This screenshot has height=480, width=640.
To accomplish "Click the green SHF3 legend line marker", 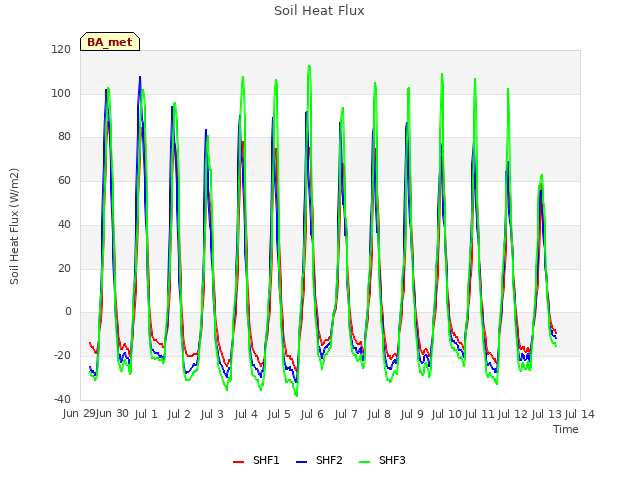I will click(364, 462).
